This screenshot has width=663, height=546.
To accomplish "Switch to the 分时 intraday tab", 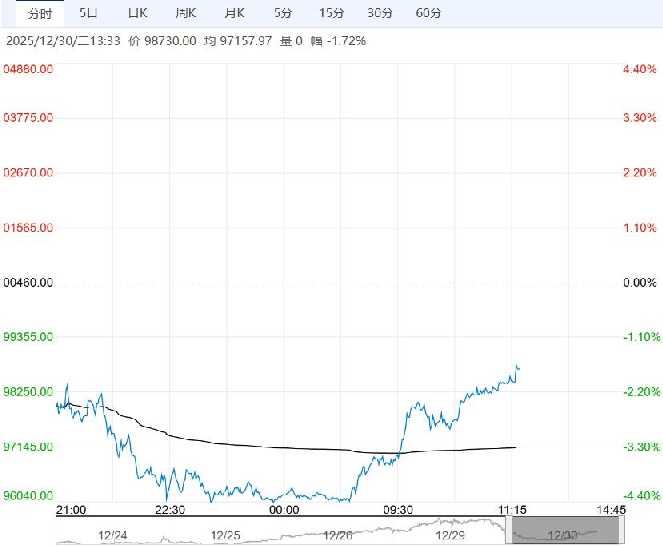I will tap(38, 13).
